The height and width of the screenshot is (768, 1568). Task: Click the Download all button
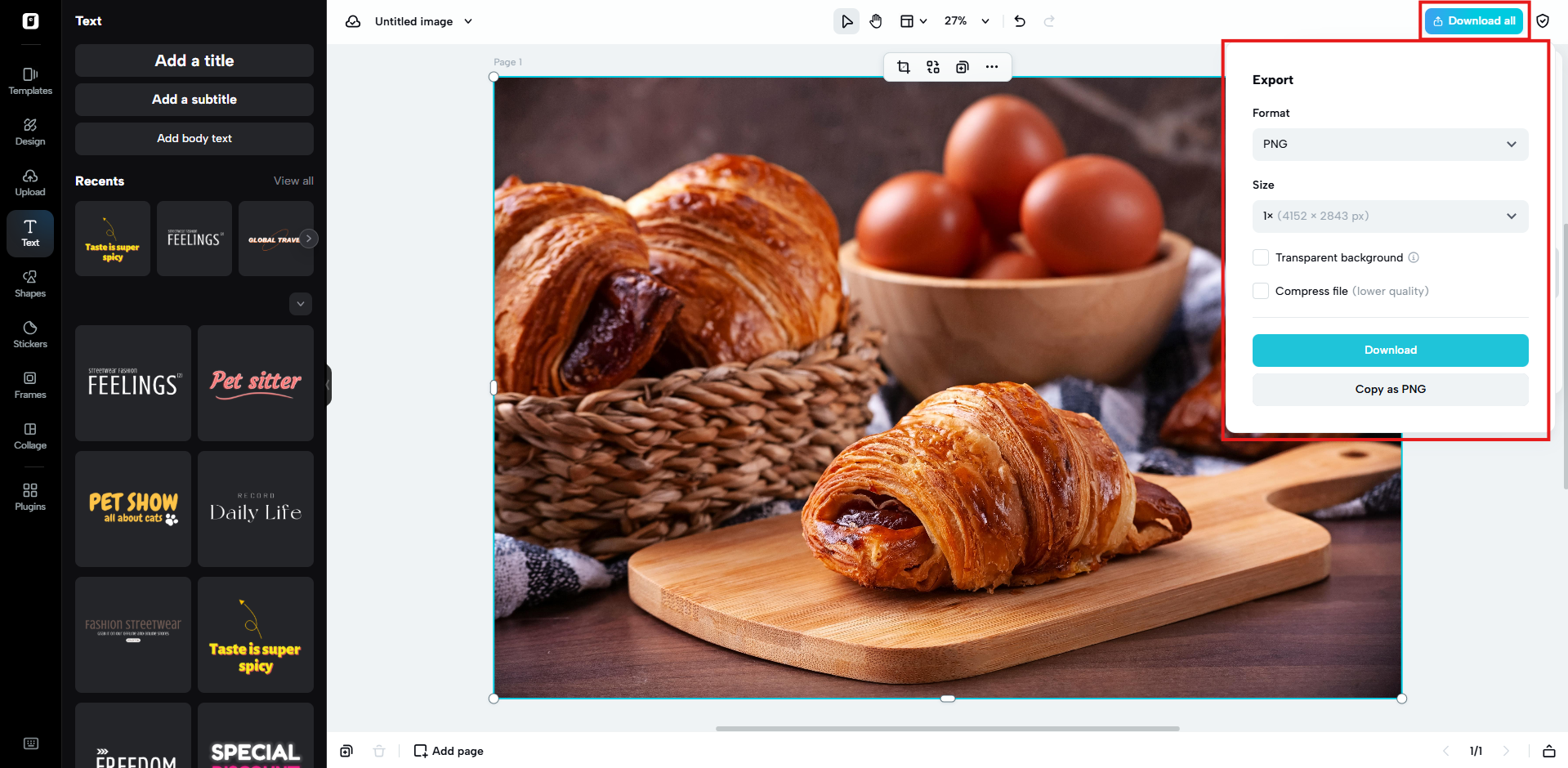pyautogui.click(x=1474, y=21)
